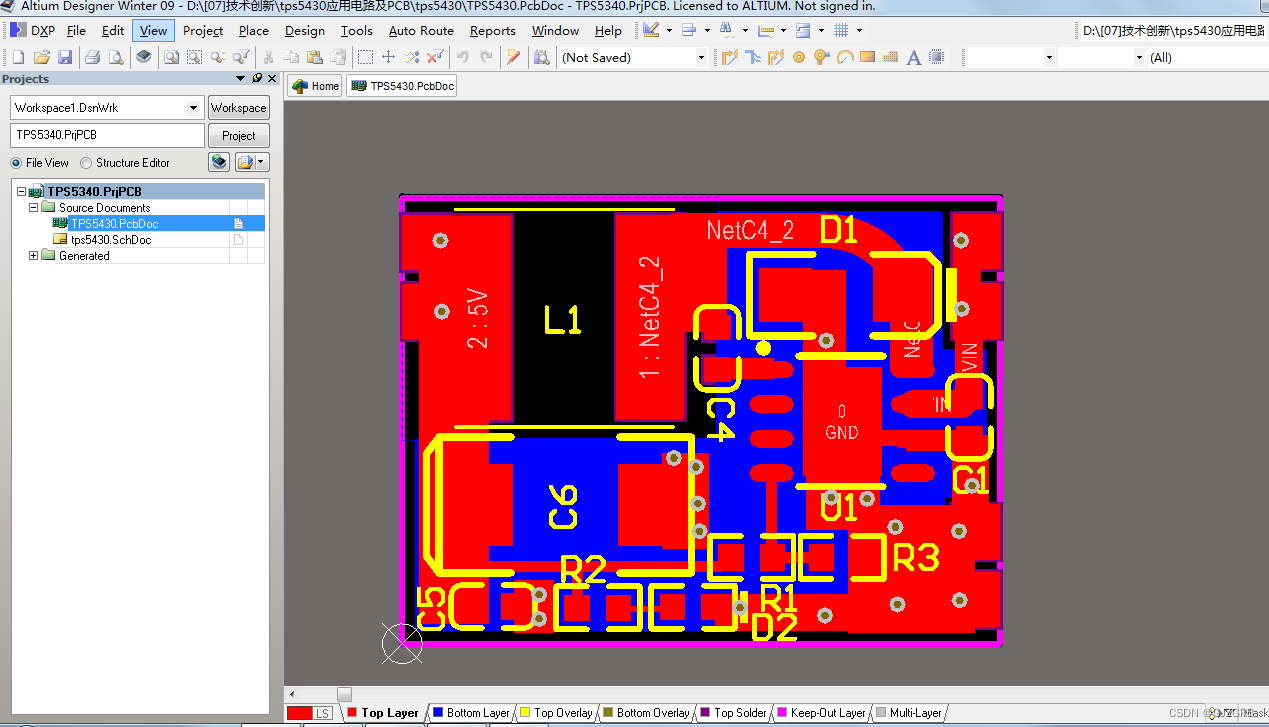Open the Workspace1.DsnWrk dropdown
This screenshot has width=1269, height=727.
(x=193, y=107)
